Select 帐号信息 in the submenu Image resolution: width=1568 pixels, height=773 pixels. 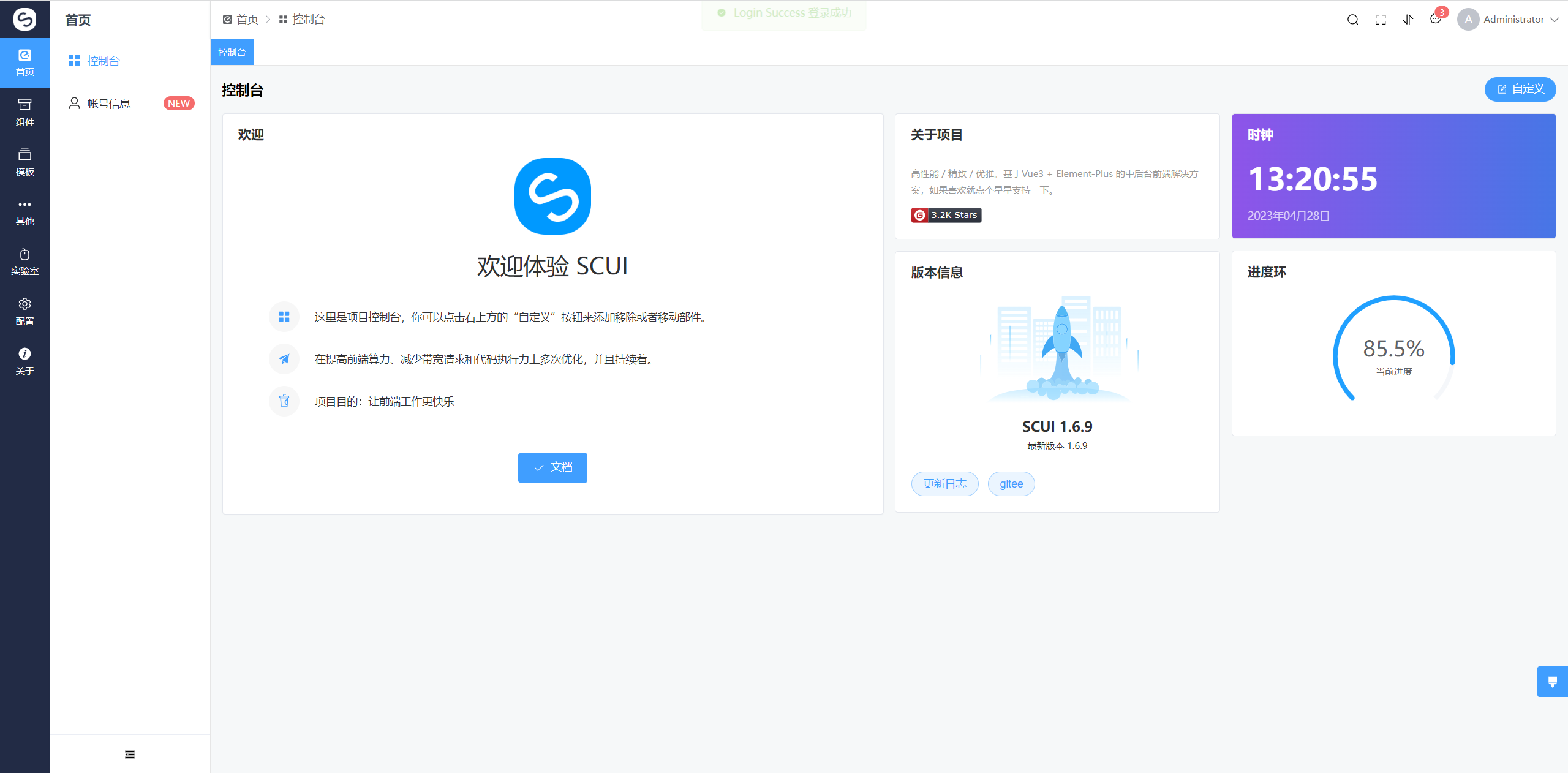(x=130, y=104)
